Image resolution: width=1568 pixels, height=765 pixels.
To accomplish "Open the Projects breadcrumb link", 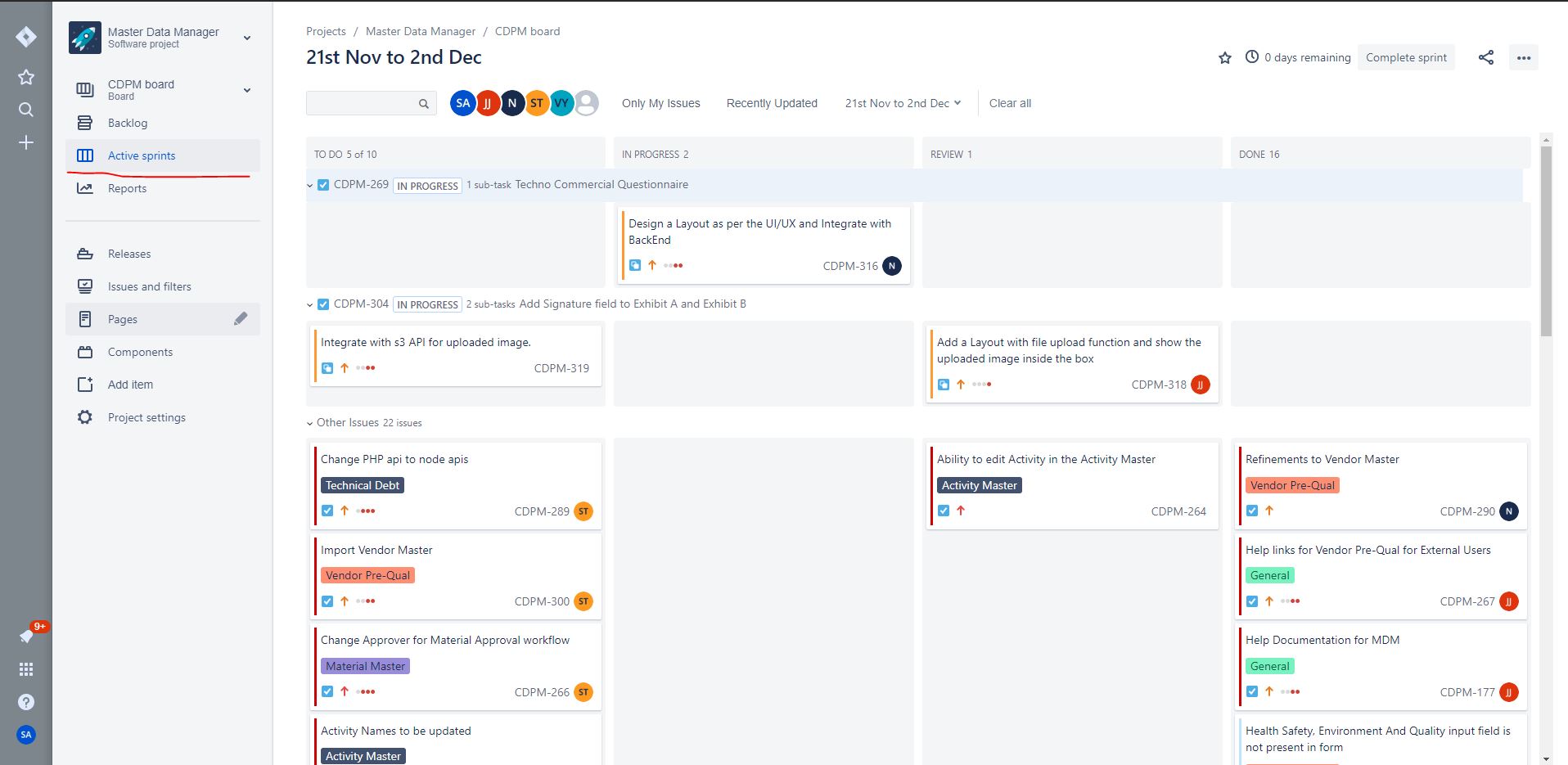I will pyautogui.click(x=326, y=31).
